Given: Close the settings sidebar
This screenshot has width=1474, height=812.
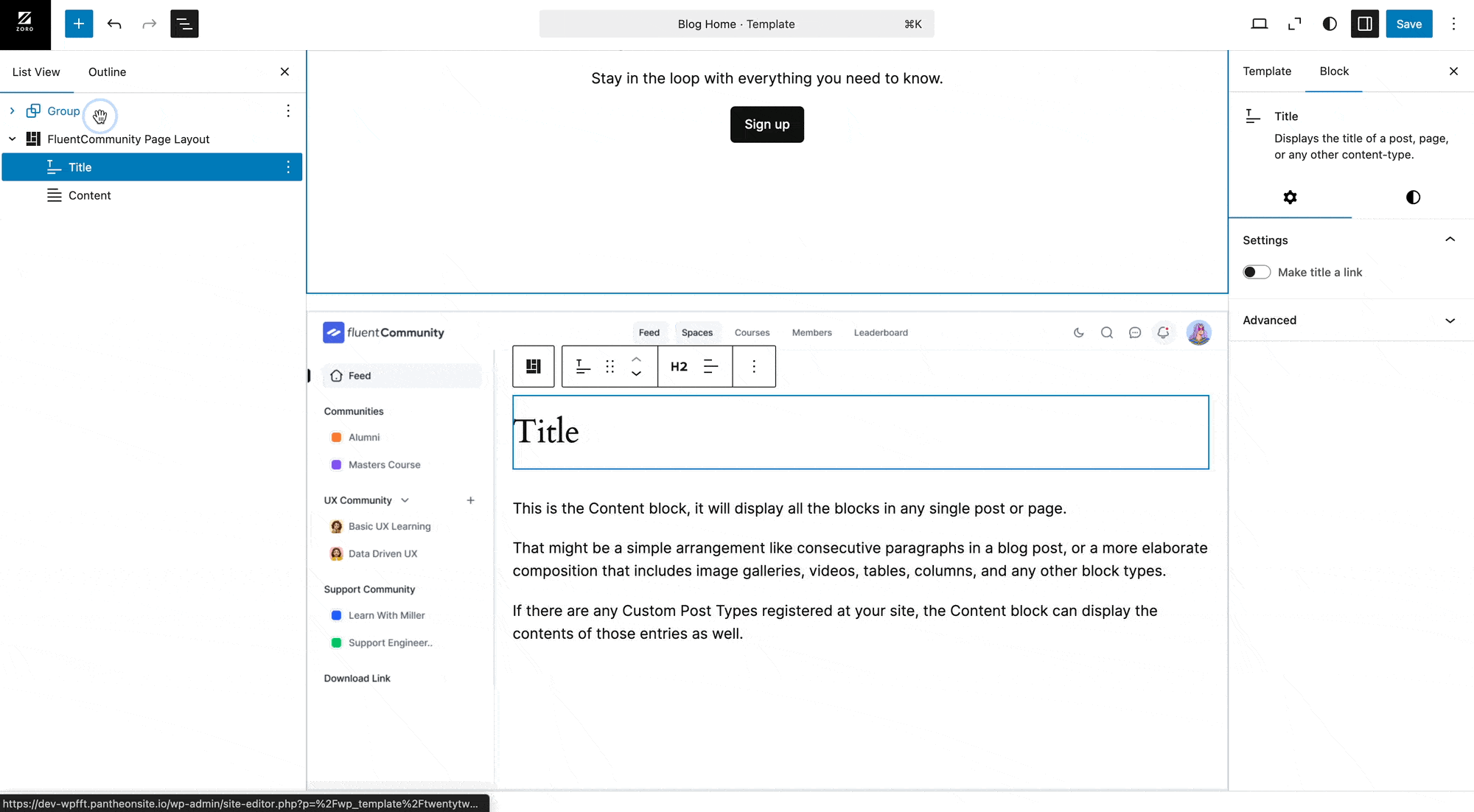Looking at the screenshot, I should 1453,71.
